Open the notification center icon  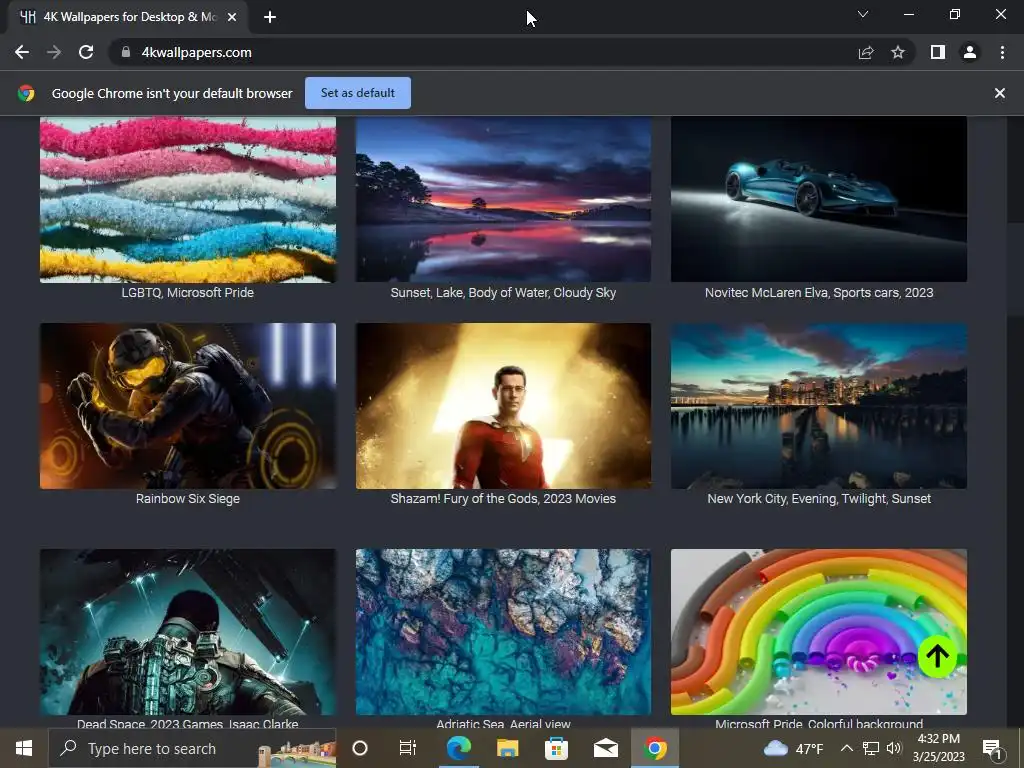pyautogui.click(x=992, y=749)
